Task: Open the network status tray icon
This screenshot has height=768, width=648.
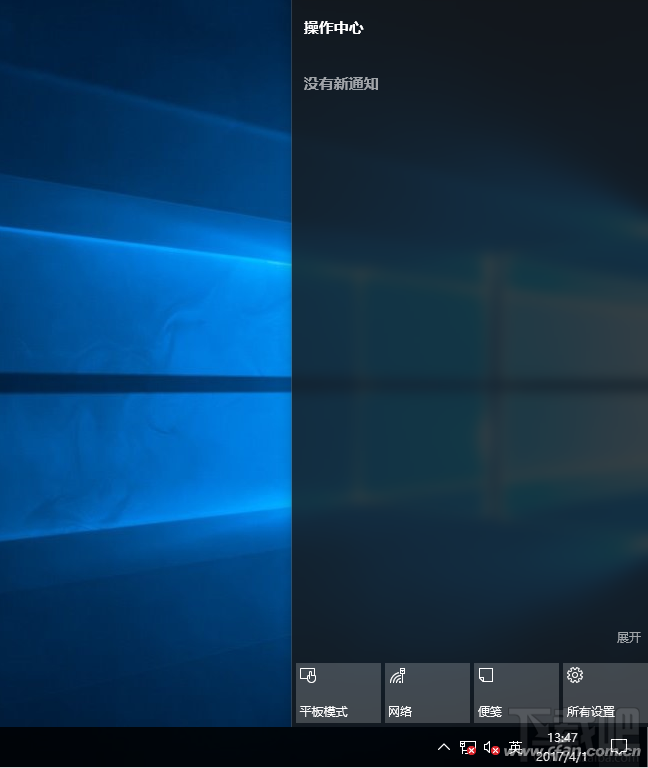Action: pyautogui.click(x=468, y=747)
